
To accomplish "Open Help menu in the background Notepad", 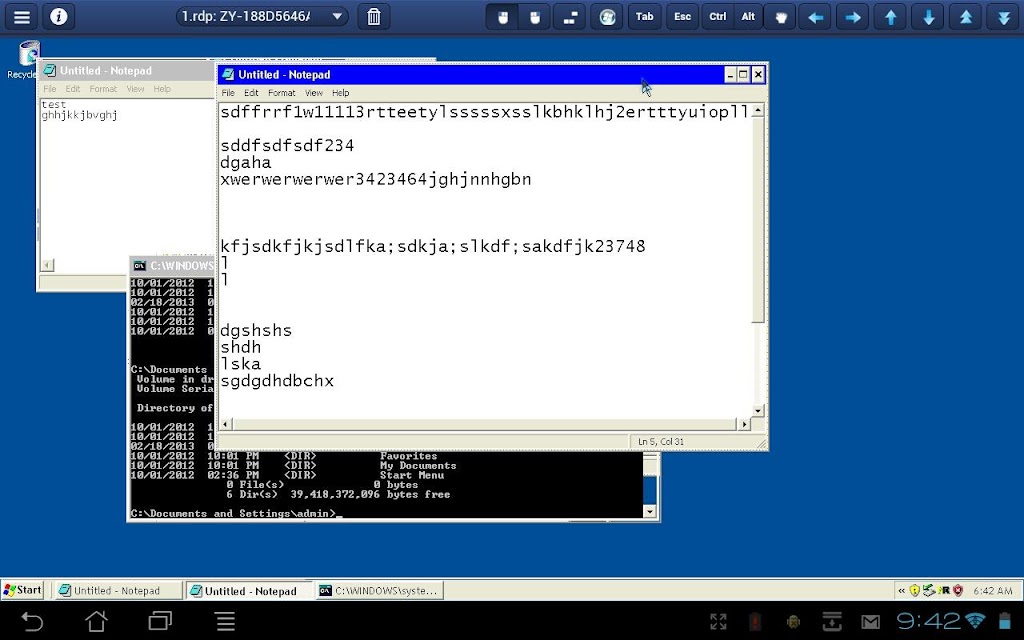I will click(162, 89).
